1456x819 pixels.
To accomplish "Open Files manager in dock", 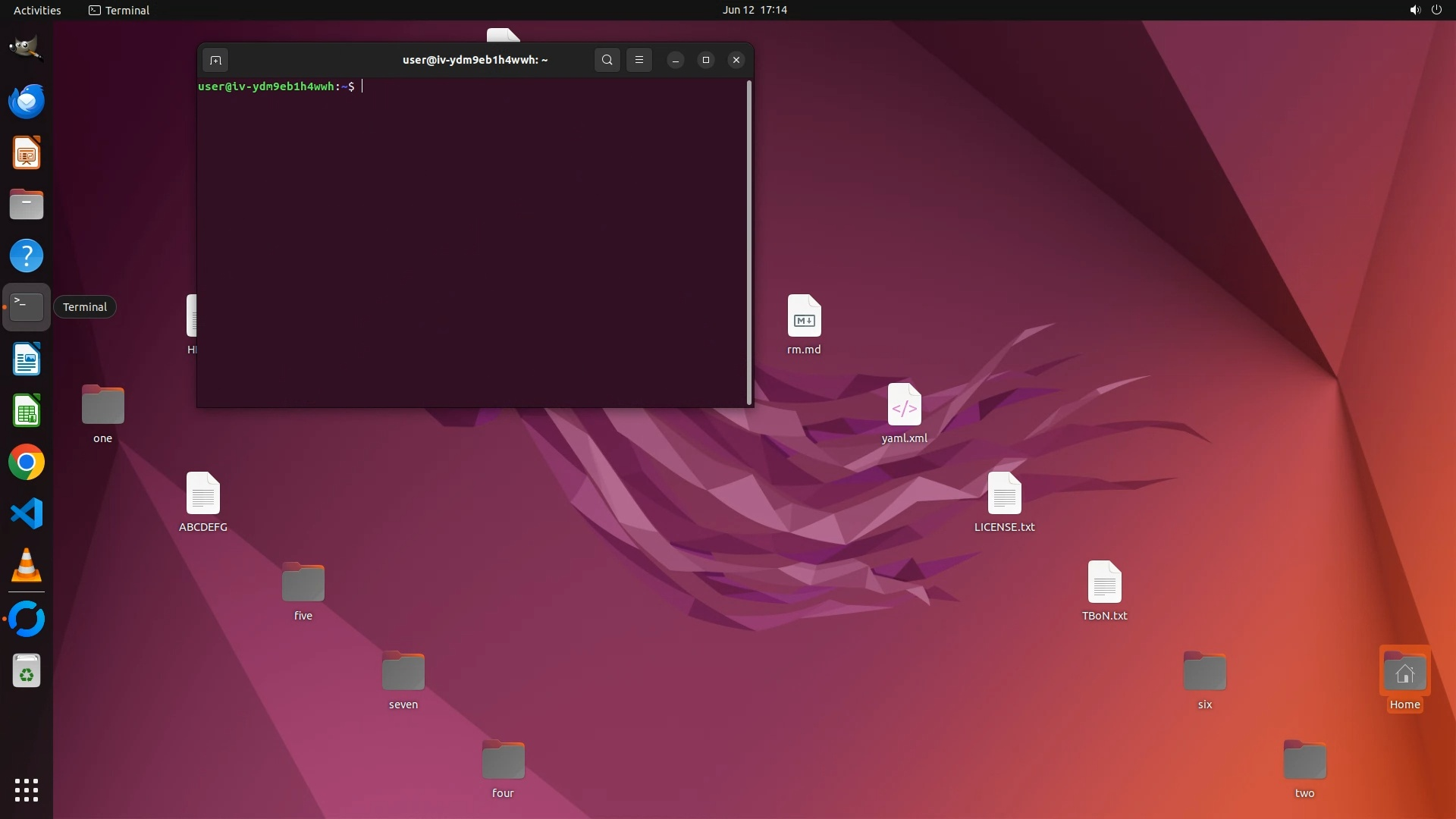I will point(26,205).
